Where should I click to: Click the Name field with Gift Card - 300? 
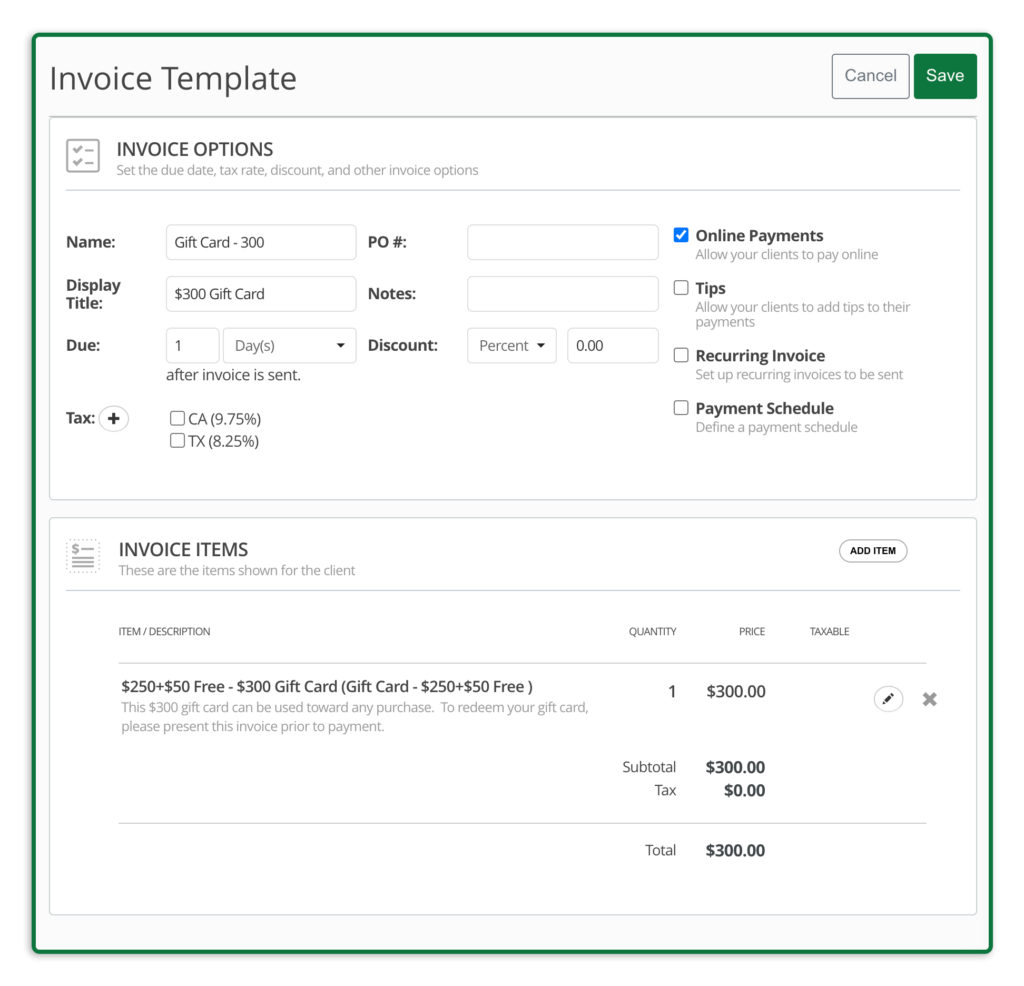[260, 242]
